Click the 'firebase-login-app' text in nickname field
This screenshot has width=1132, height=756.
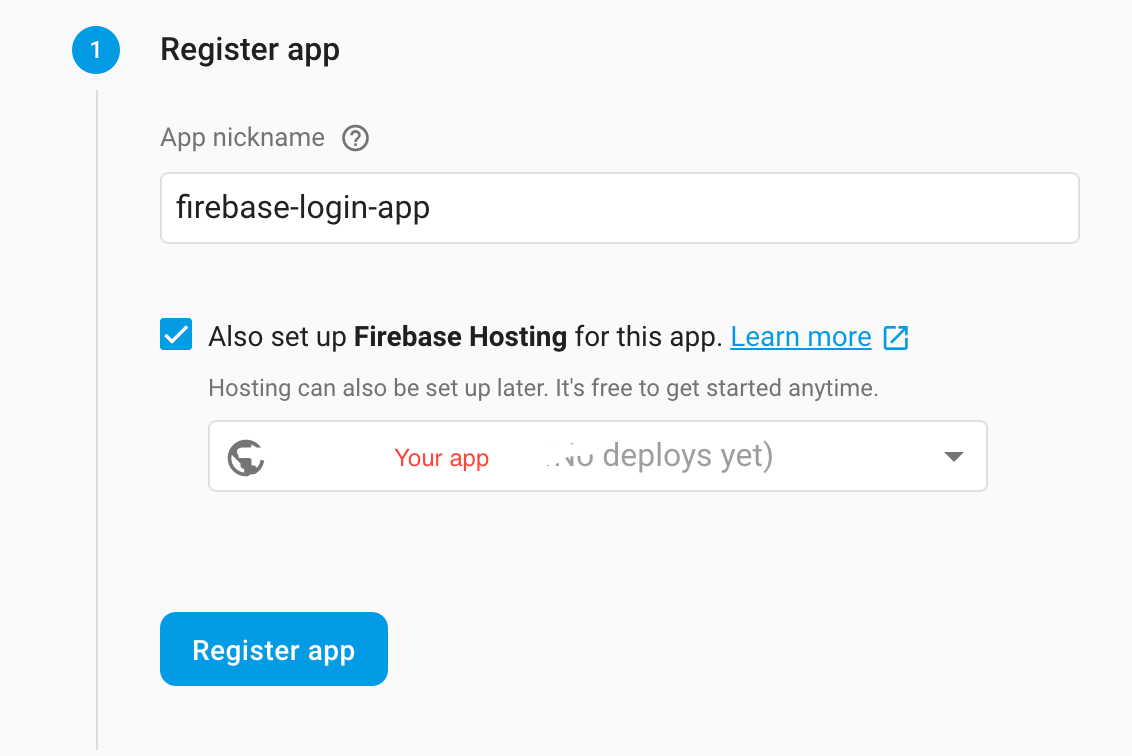coord(303,208)
